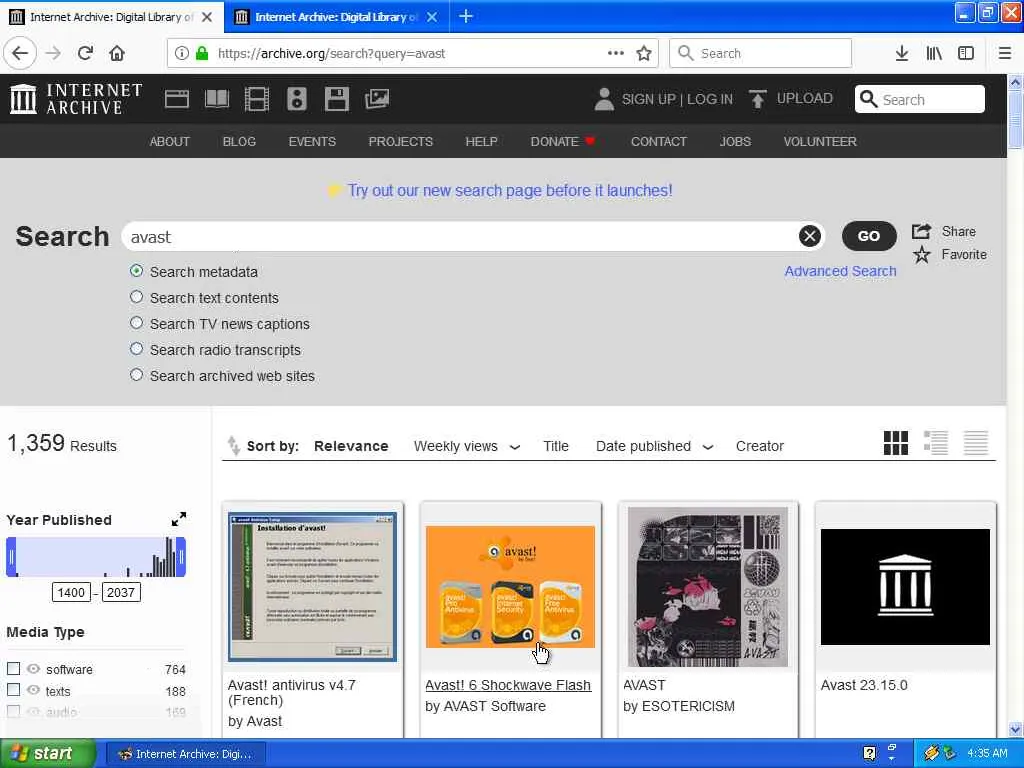Click the Share icon
The width and height of the screenshot is (1024, 768).
point(921,231)
